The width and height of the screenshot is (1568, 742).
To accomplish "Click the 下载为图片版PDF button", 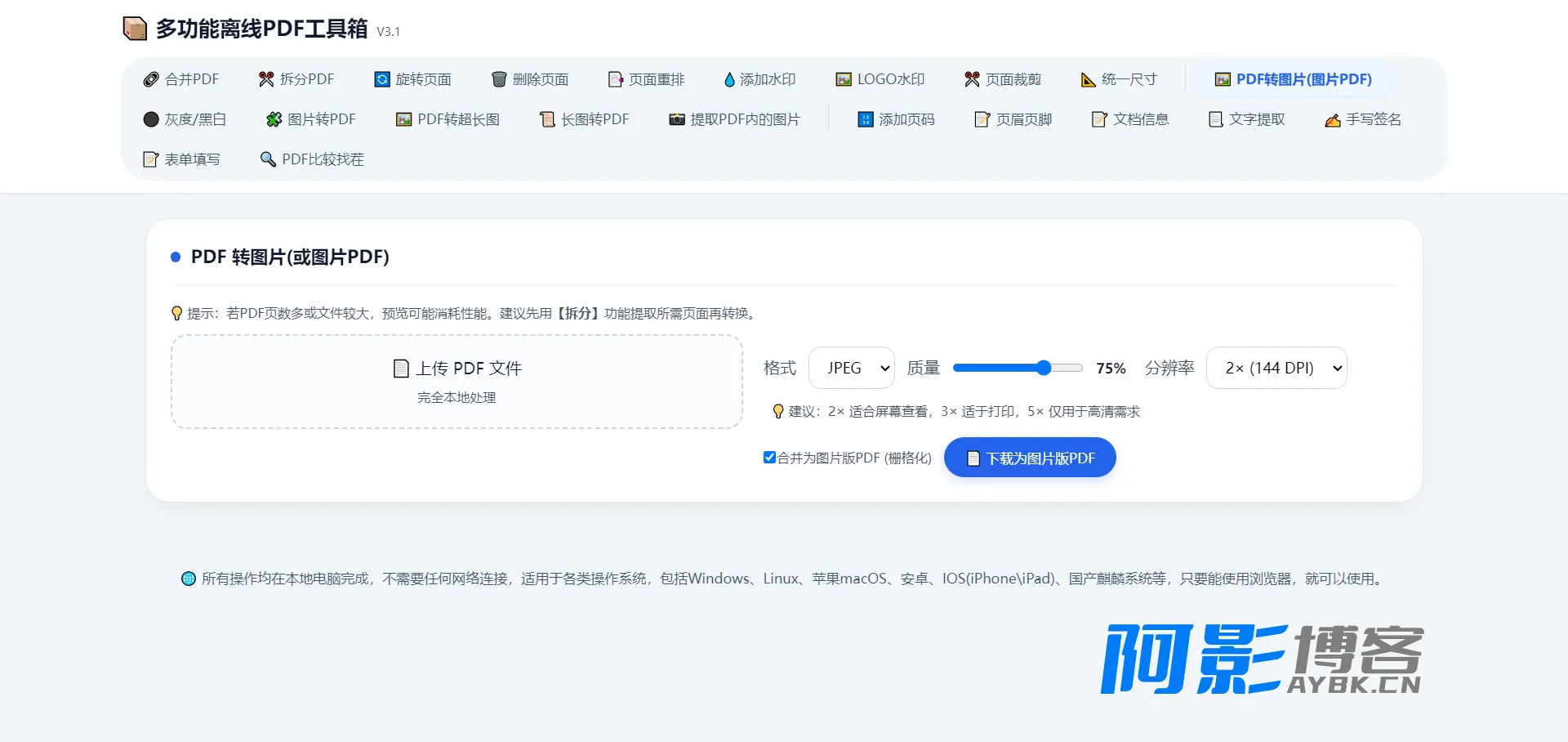I will pos(1030,458).
